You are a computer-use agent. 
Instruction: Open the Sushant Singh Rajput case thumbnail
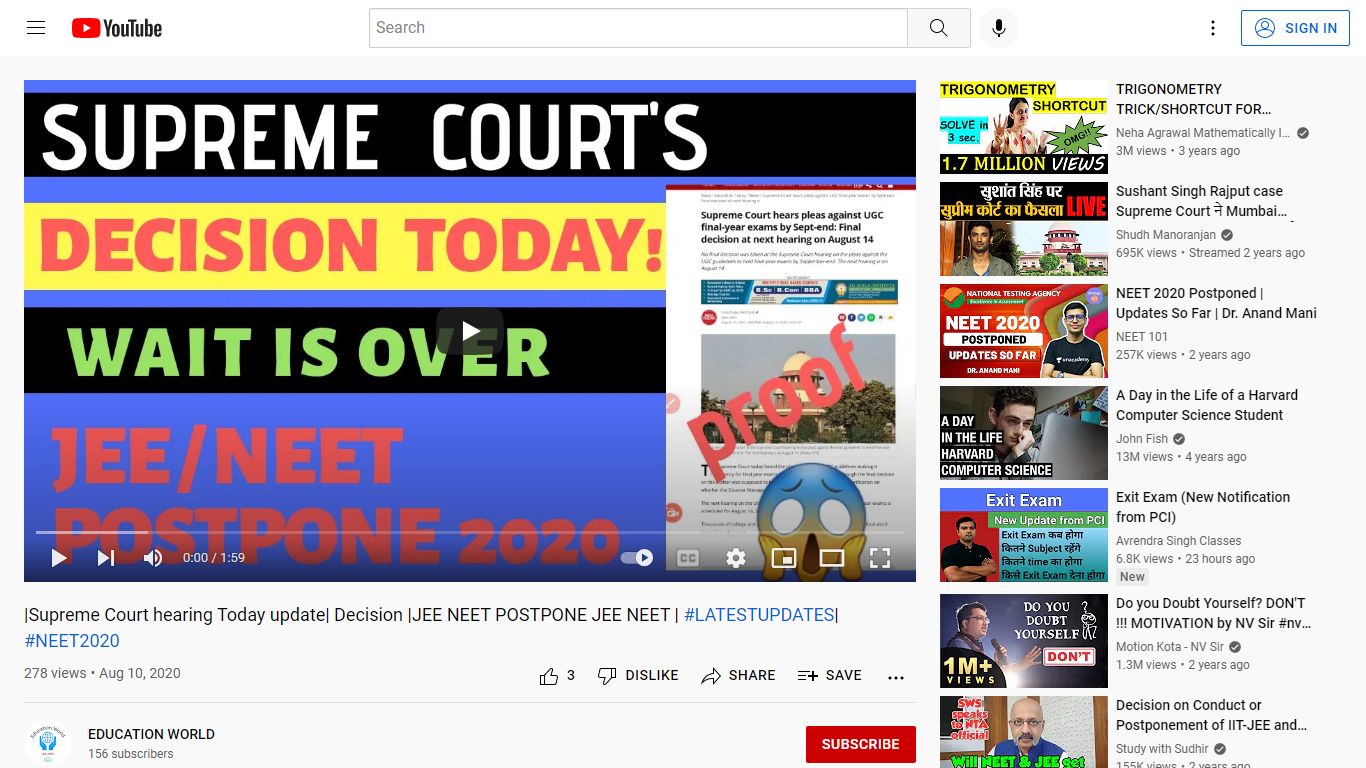(x=1024, y=229)
